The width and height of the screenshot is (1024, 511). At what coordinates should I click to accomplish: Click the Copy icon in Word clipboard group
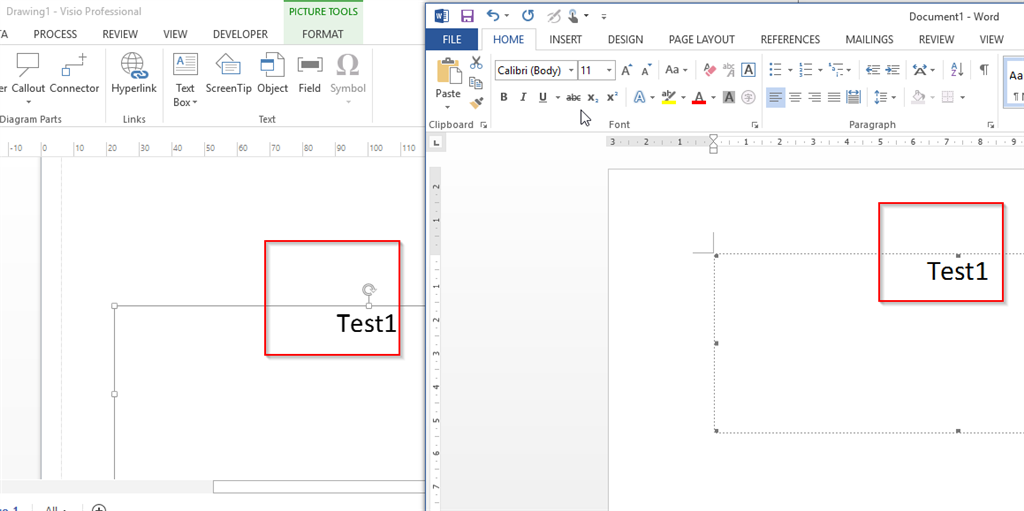[475, 83]
